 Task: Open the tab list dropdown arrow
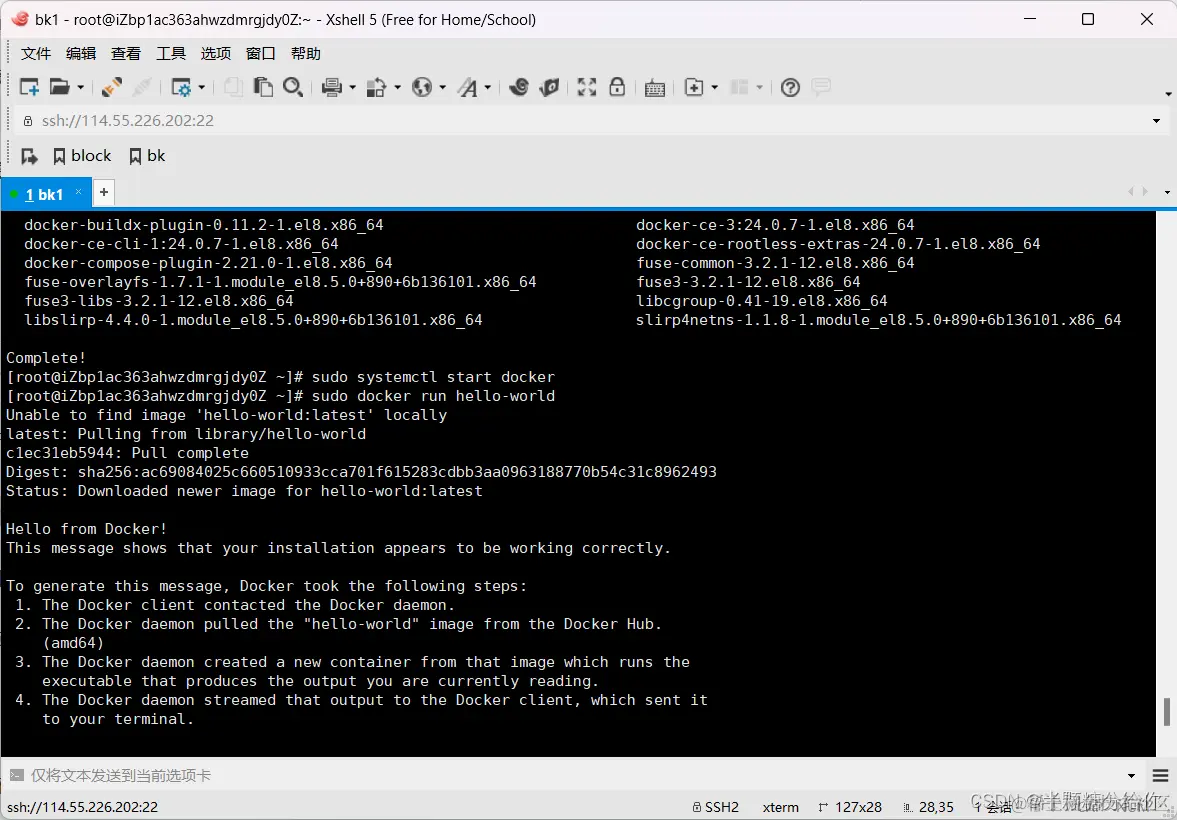[x=1167, y=193]
